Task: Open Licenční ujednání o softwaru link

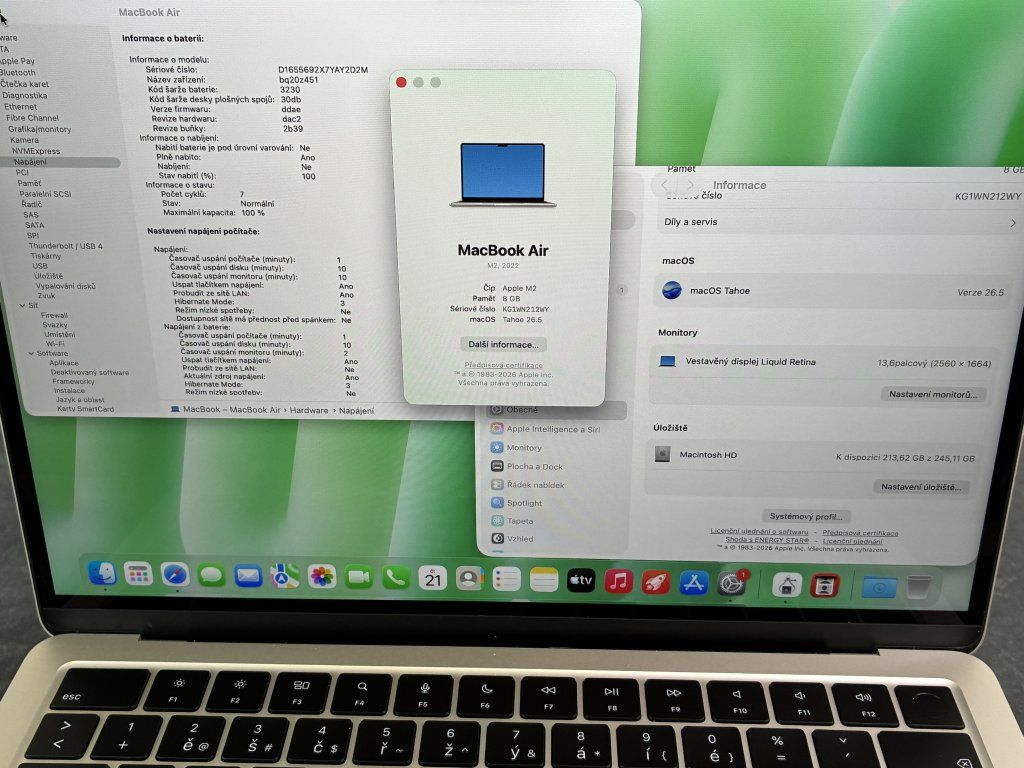Action: tap(759, 532)
